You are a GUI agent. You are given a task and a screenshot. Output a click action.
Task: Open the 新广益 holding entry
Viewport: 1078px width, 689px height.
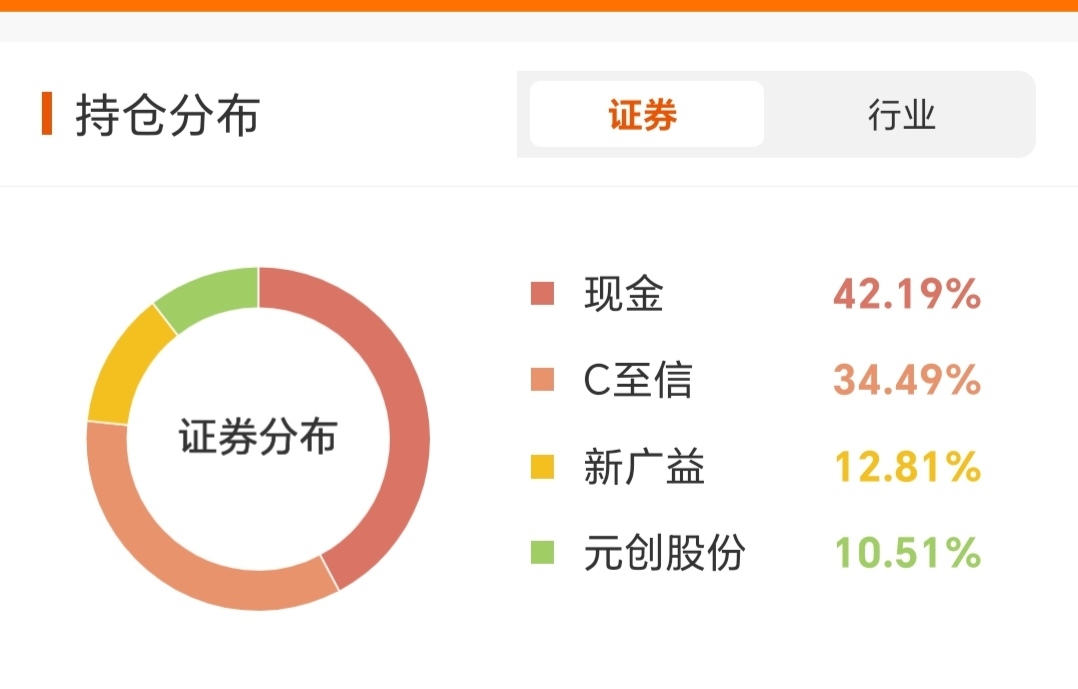(x=644, y=467)
